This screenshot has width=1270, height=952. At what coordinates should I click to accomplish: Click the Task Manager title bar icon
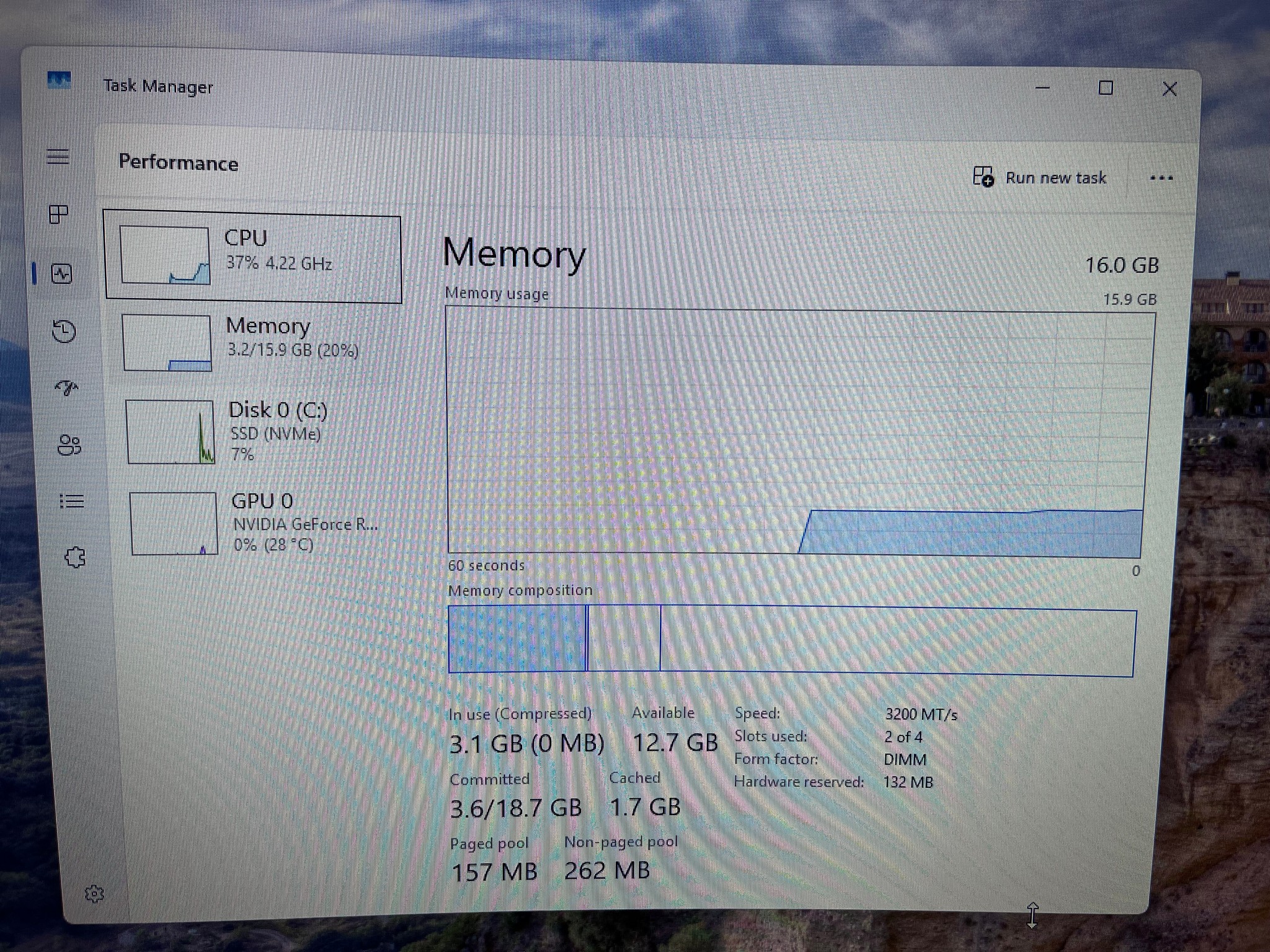59,81
